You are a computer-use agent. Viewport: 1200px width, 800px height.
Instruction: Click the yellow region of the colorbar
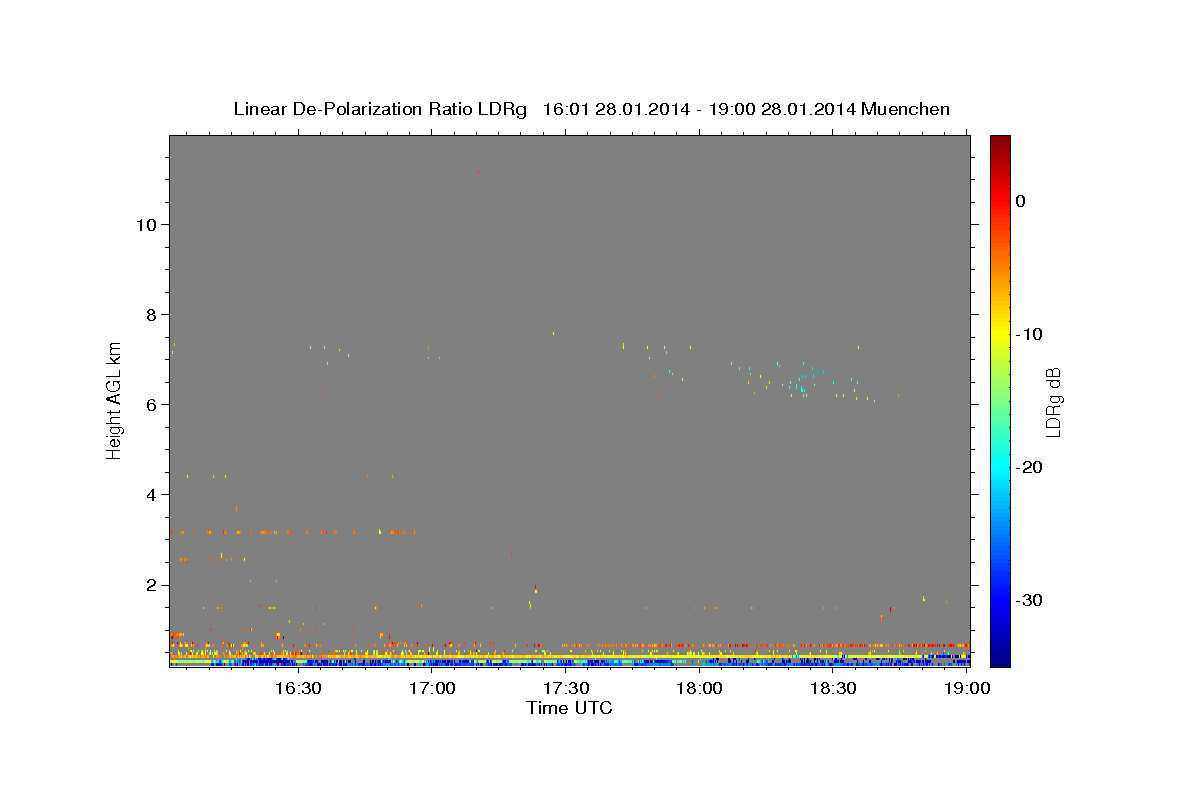(x=1000, y=334)
